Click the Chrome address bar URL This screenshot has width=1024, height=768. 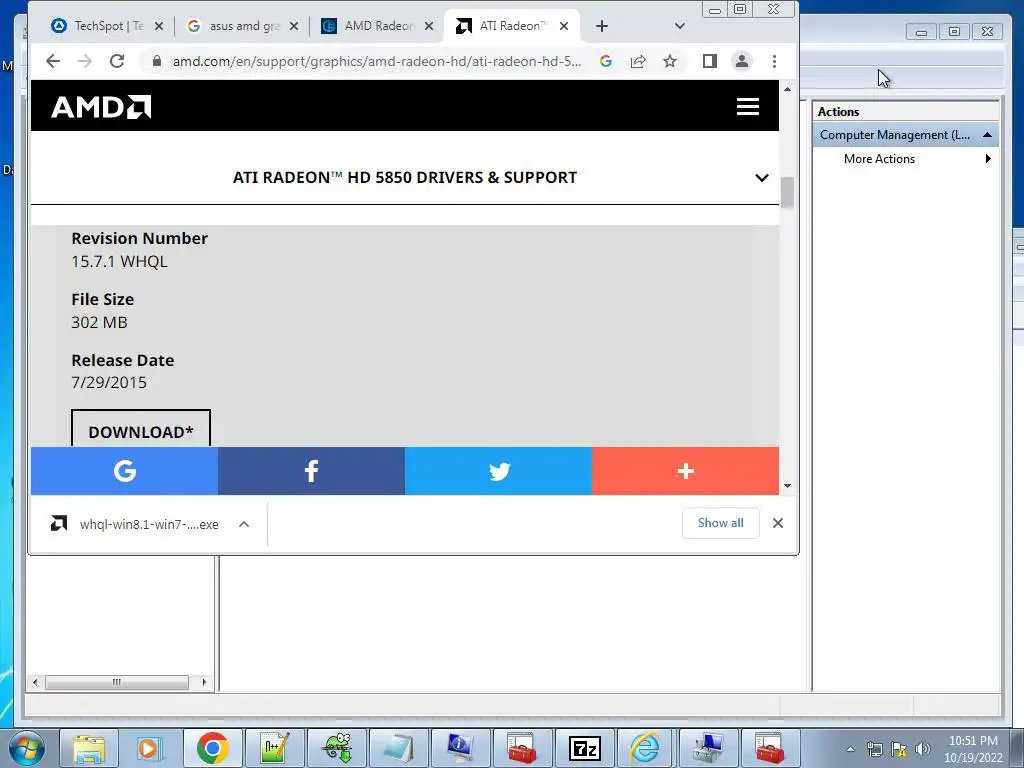click(377, 61)
